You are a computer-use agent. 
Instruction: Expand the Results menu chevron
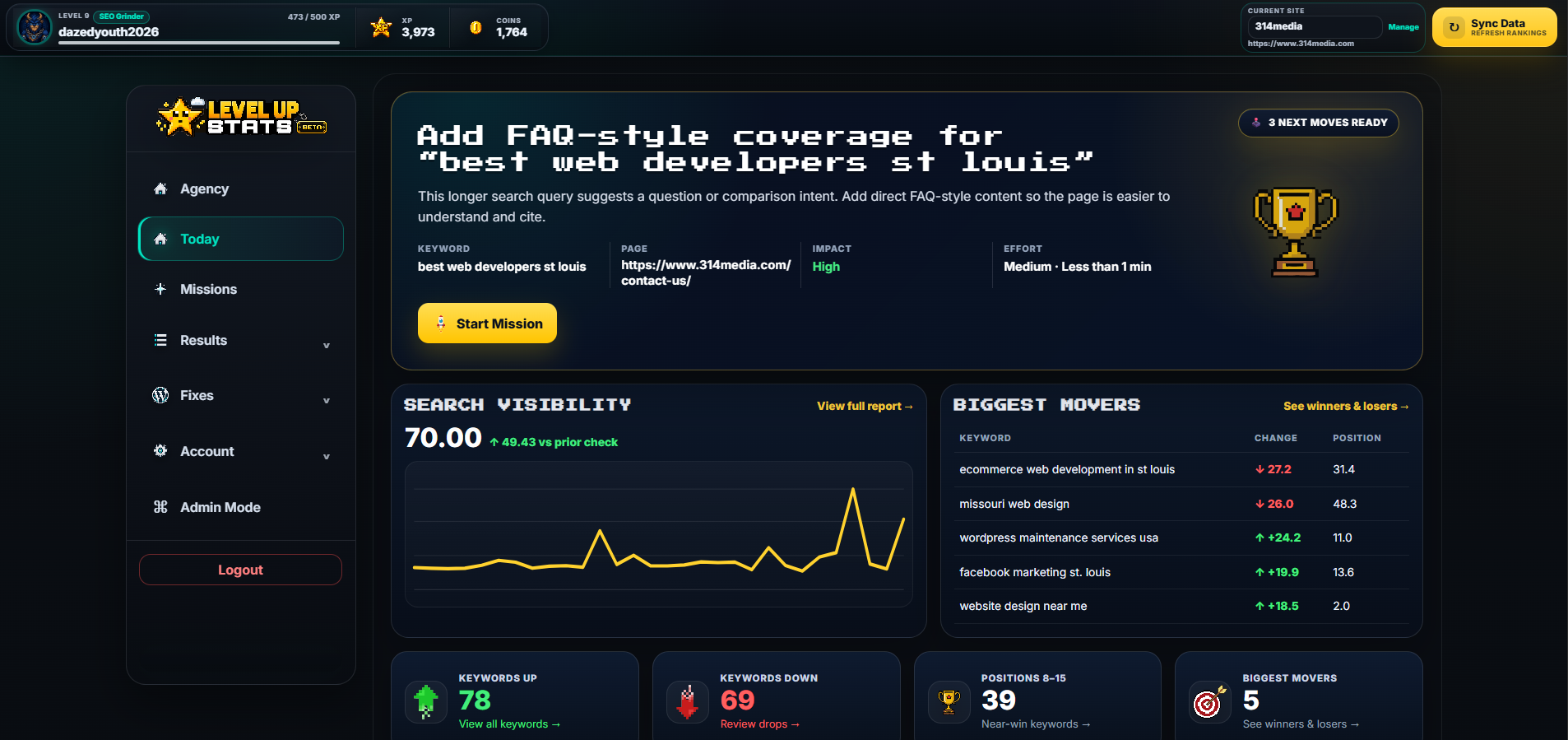(x=327, y=346)
